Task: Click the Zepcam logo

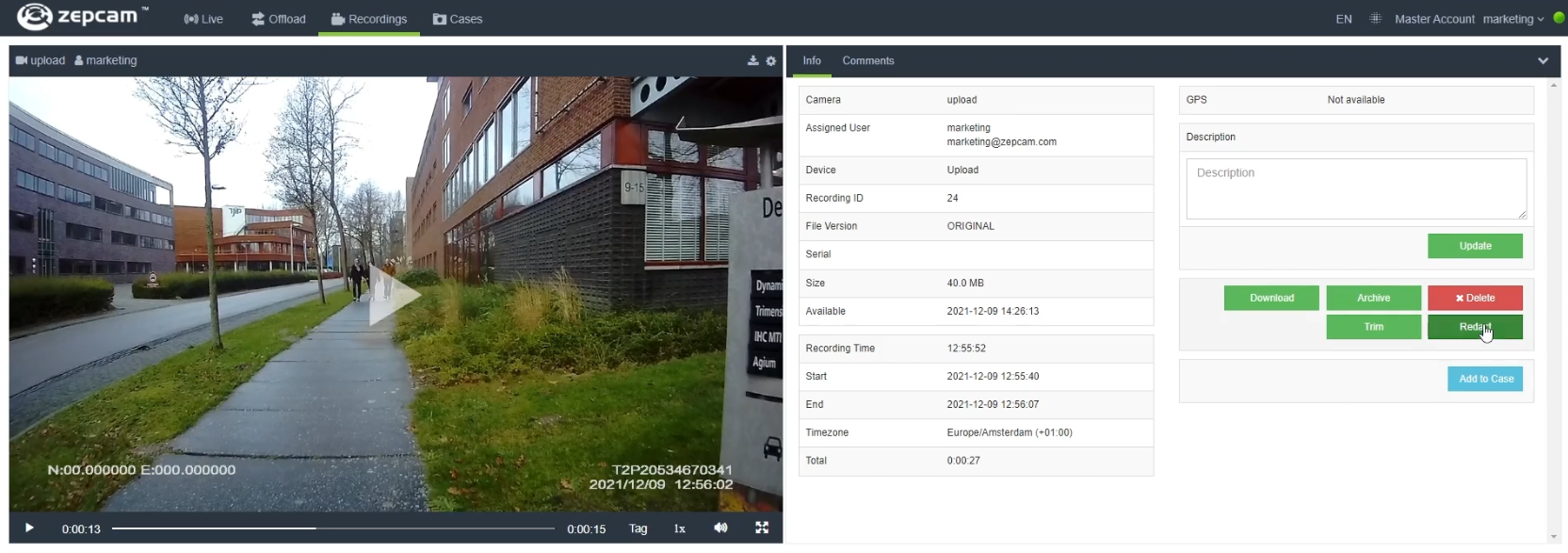Action: click(83, 17)
